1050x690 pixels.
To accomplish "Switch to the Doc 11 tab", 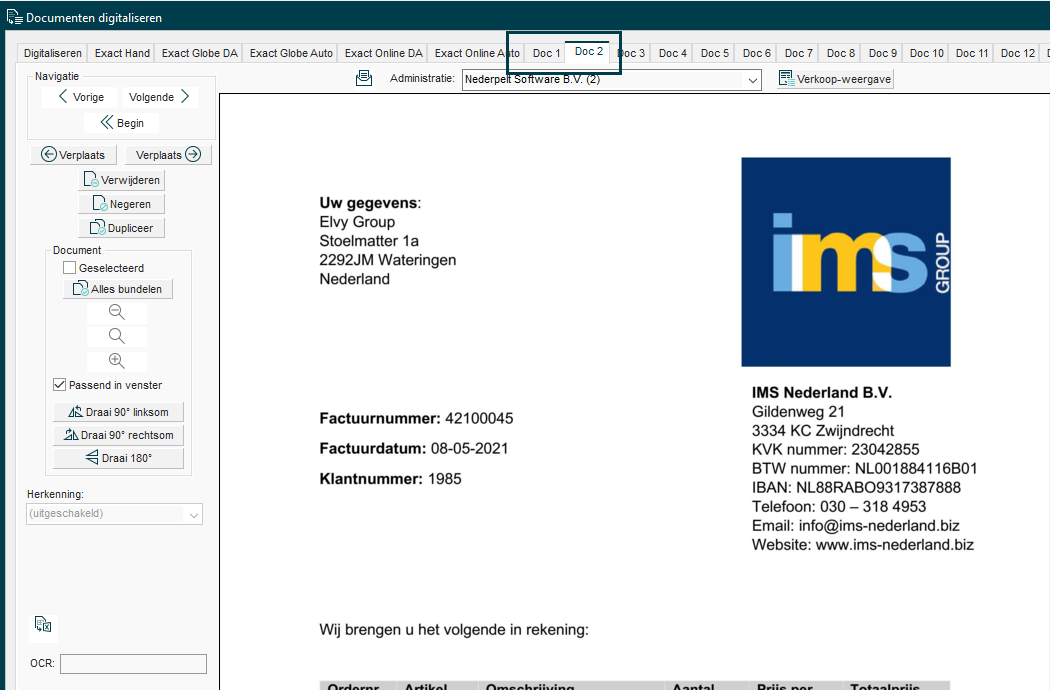I will coord(972,53).
